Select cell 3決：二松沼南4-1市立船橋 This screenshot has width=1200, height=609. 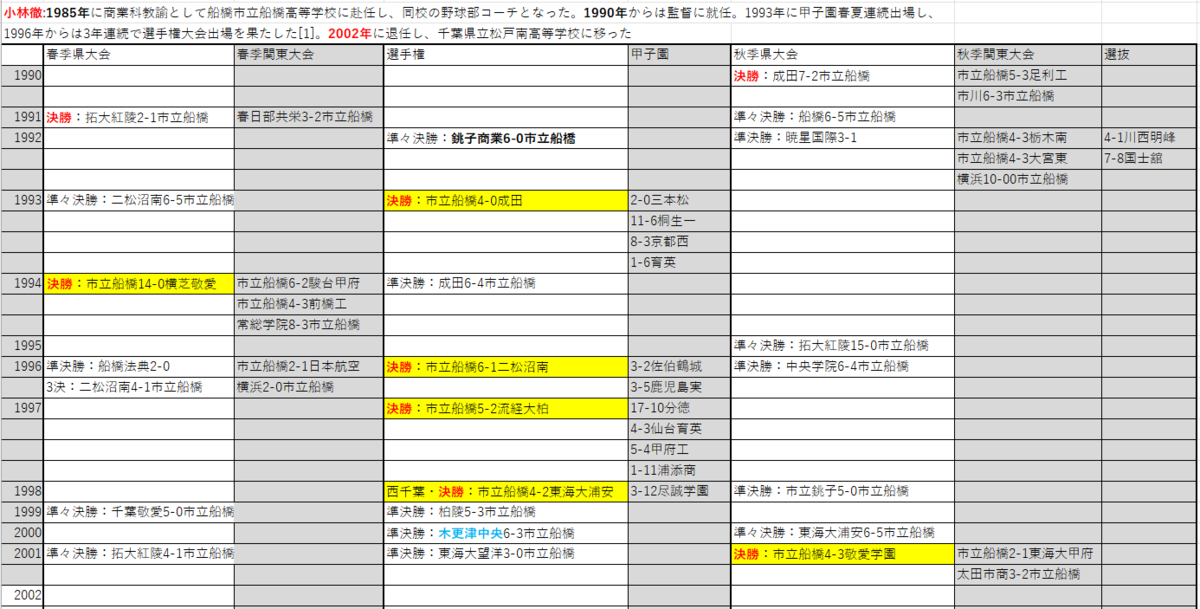(139, 387)
